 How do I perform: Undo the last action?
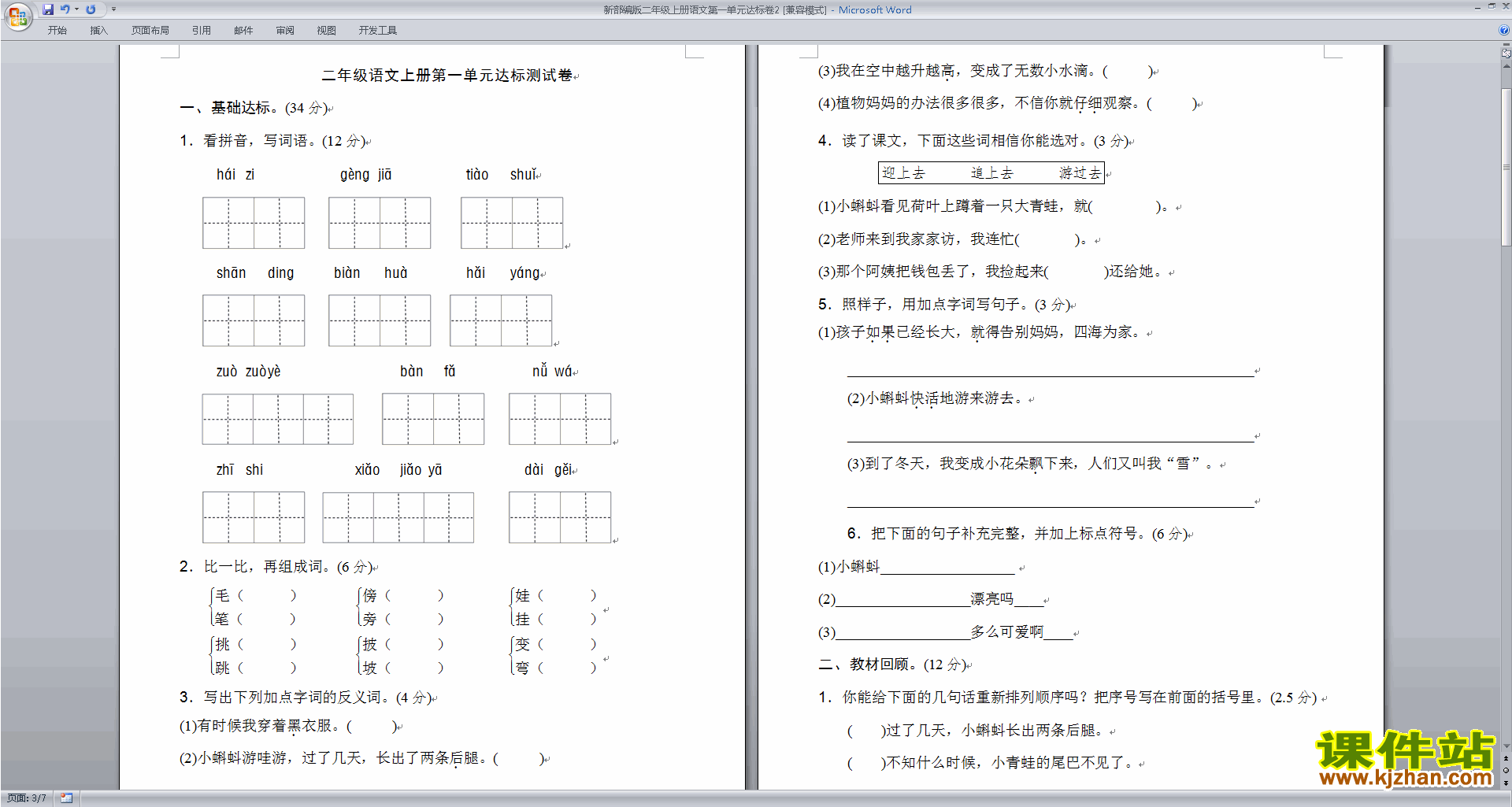(x=65, y=9)
